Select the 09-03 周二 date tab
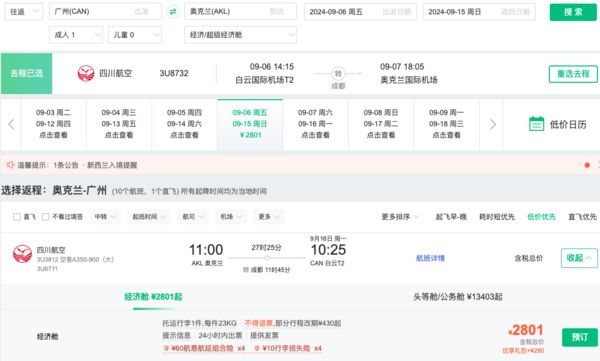 [x=53, y=124]
